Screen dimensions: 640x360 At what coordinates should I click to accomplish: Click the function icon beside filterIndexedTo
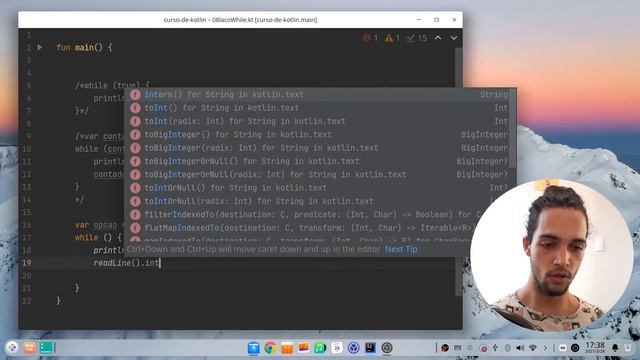(136, 215)
